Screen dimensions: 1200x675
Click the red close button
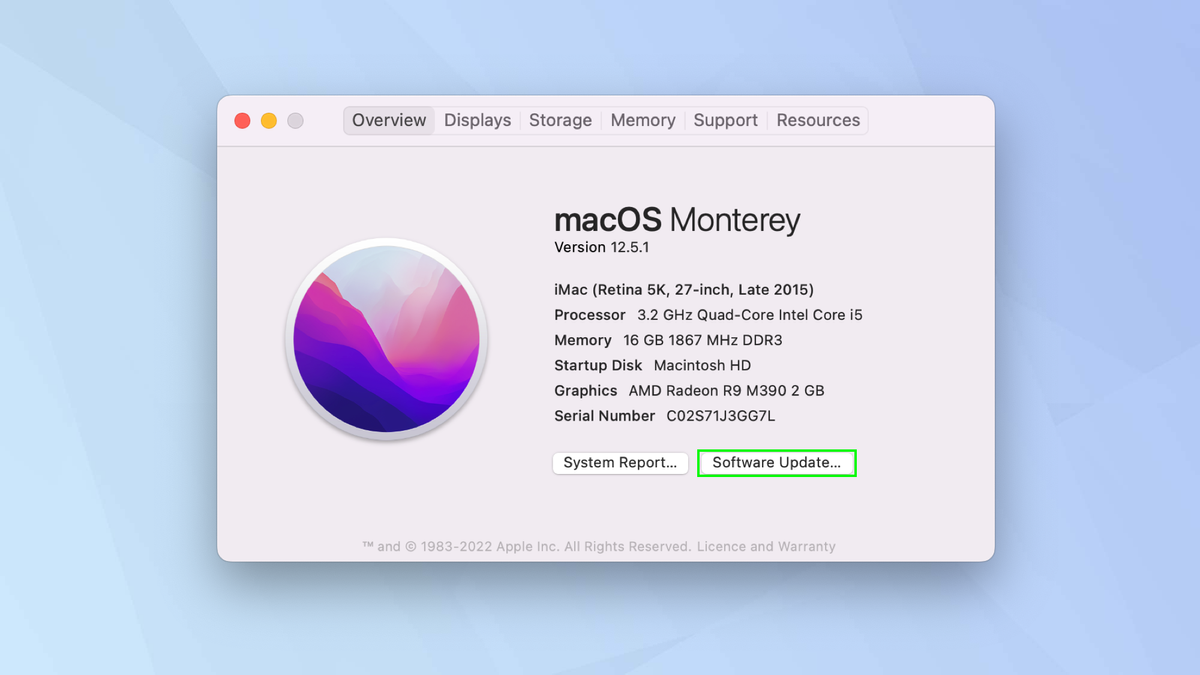[242, 119]
